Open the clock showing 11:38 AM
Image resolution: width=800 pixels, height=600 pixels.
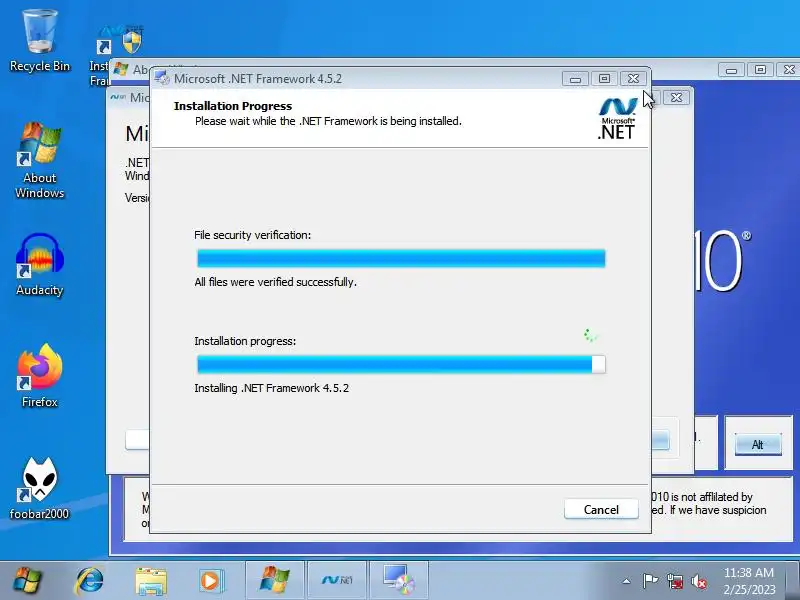pyautogui.click(x=749, y=581)
